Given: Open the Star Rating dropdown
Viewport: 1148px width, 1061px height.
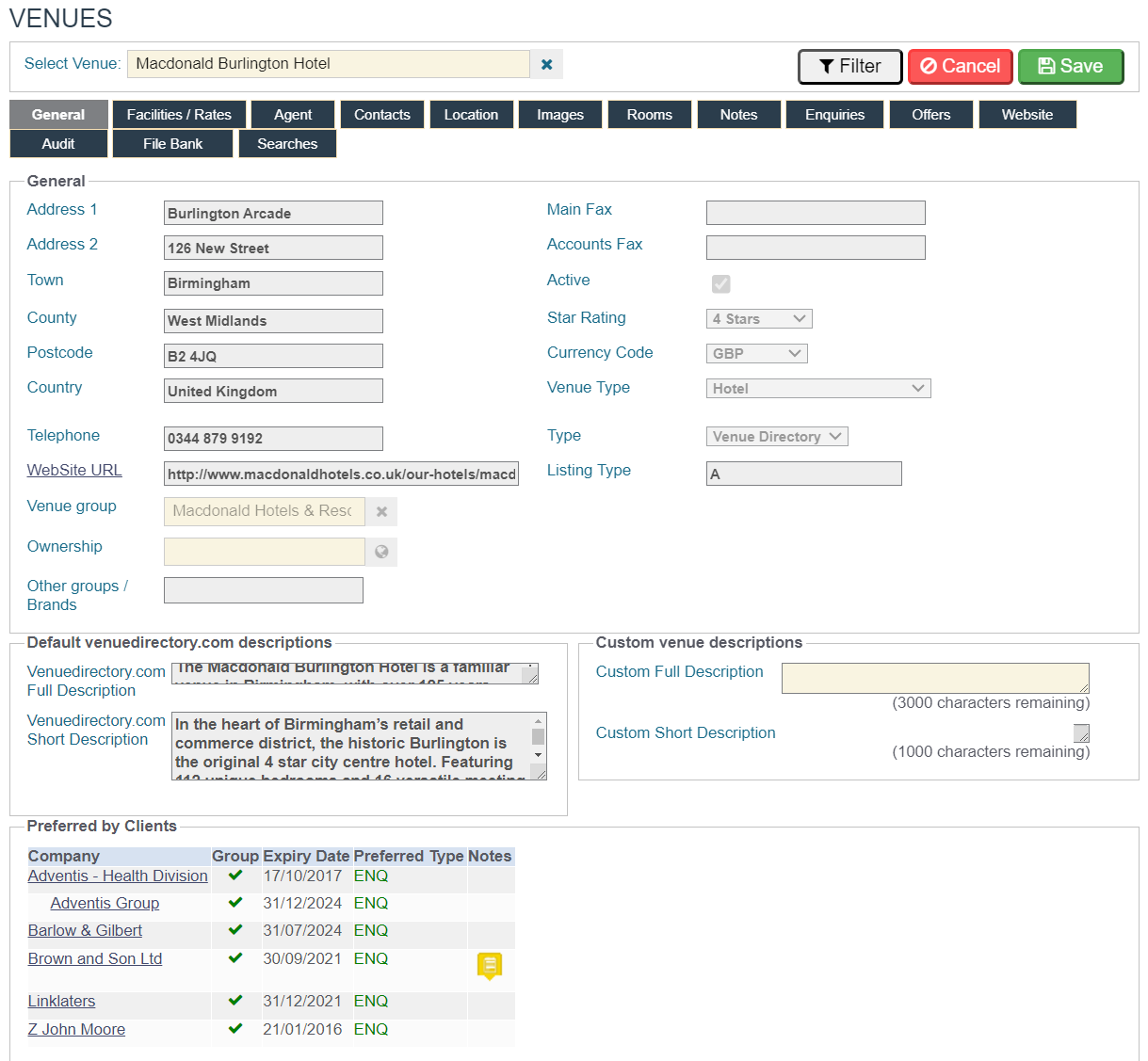Looking at the screenshot, I should (x=759, y=319).
